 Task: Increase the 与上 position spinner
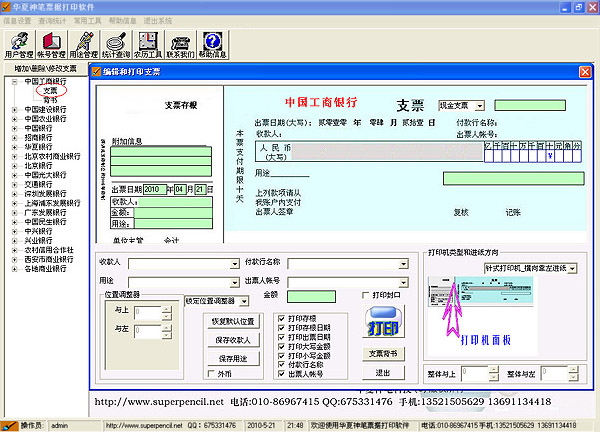pyautogui.click(x=167, y=309)
